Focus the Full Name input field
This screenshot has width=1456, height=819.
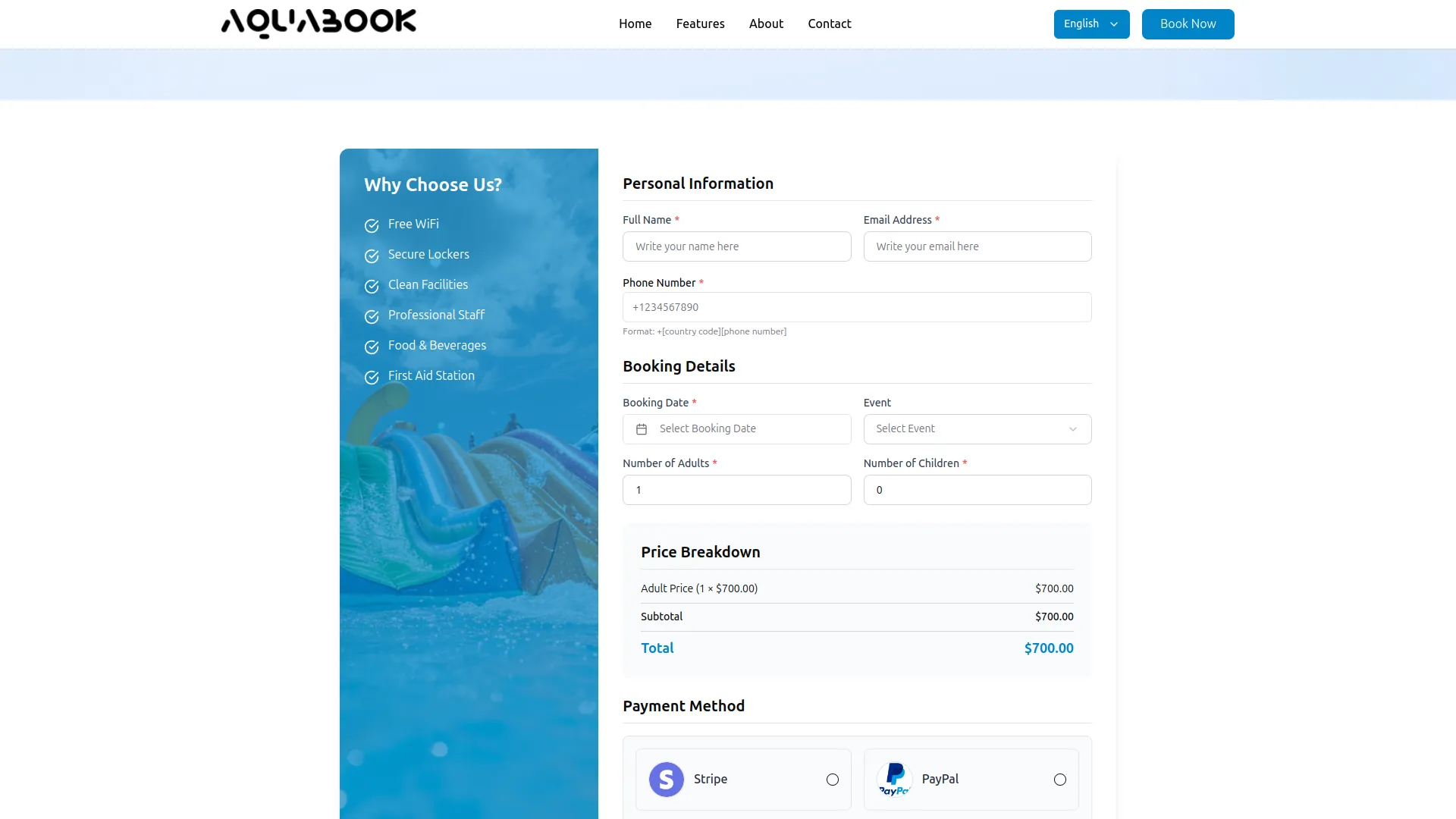pos(736,246)
